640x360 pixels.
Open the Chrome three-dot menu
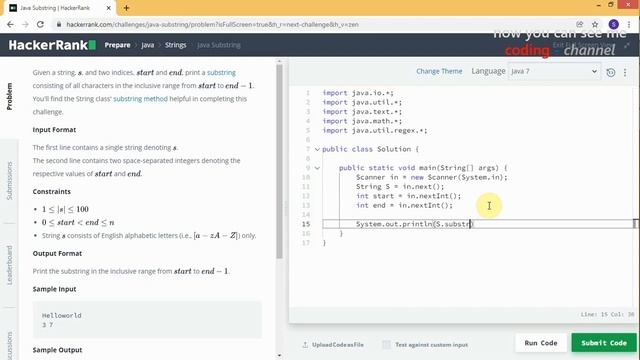(x=629, y=24)
